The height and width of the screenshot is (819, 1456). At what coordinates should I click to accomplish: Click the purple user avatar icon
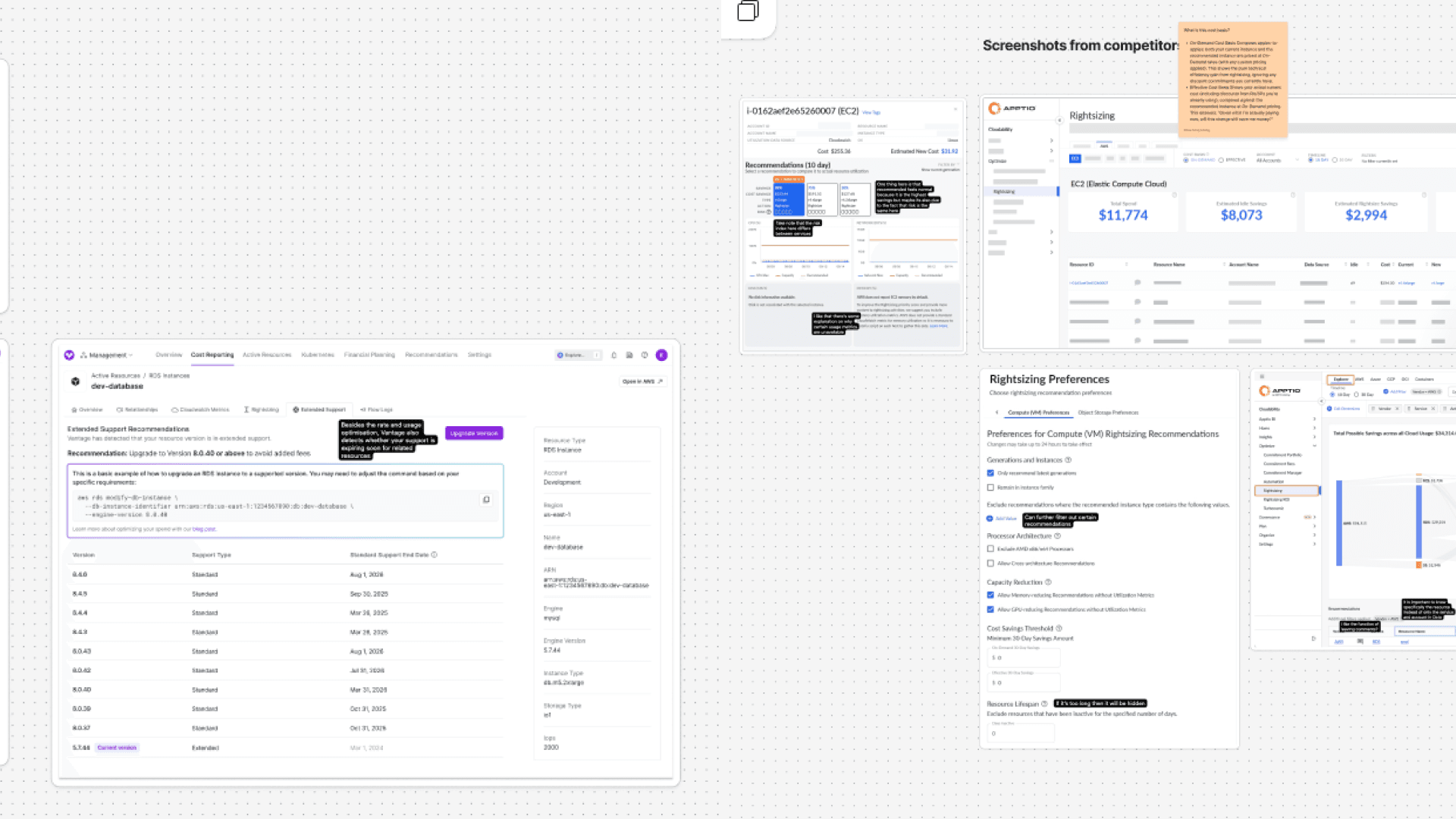(x=661, y=355)
